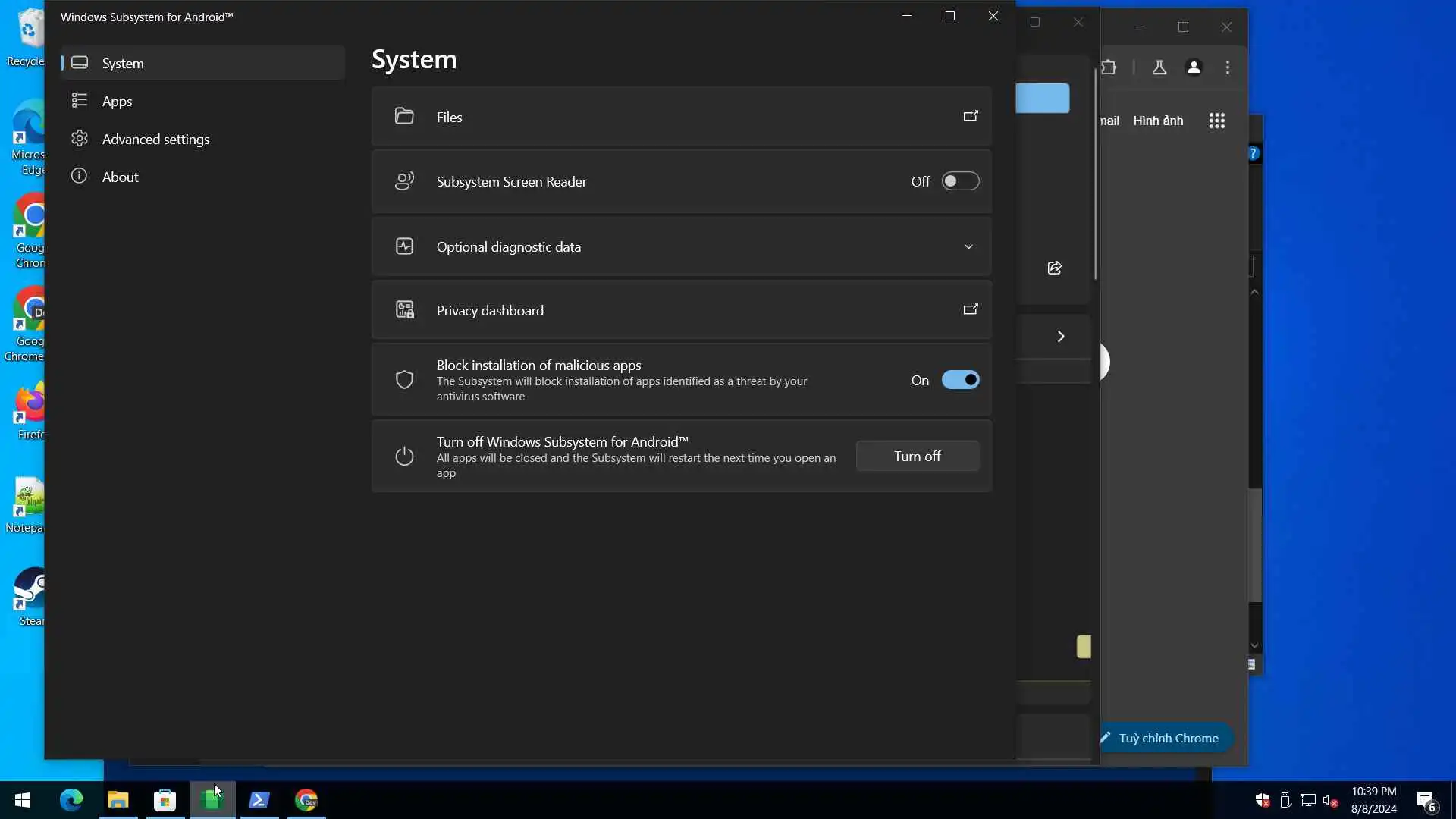Open Google apps grid icon
This screenshot has width=1456, height=819.
1216,121
